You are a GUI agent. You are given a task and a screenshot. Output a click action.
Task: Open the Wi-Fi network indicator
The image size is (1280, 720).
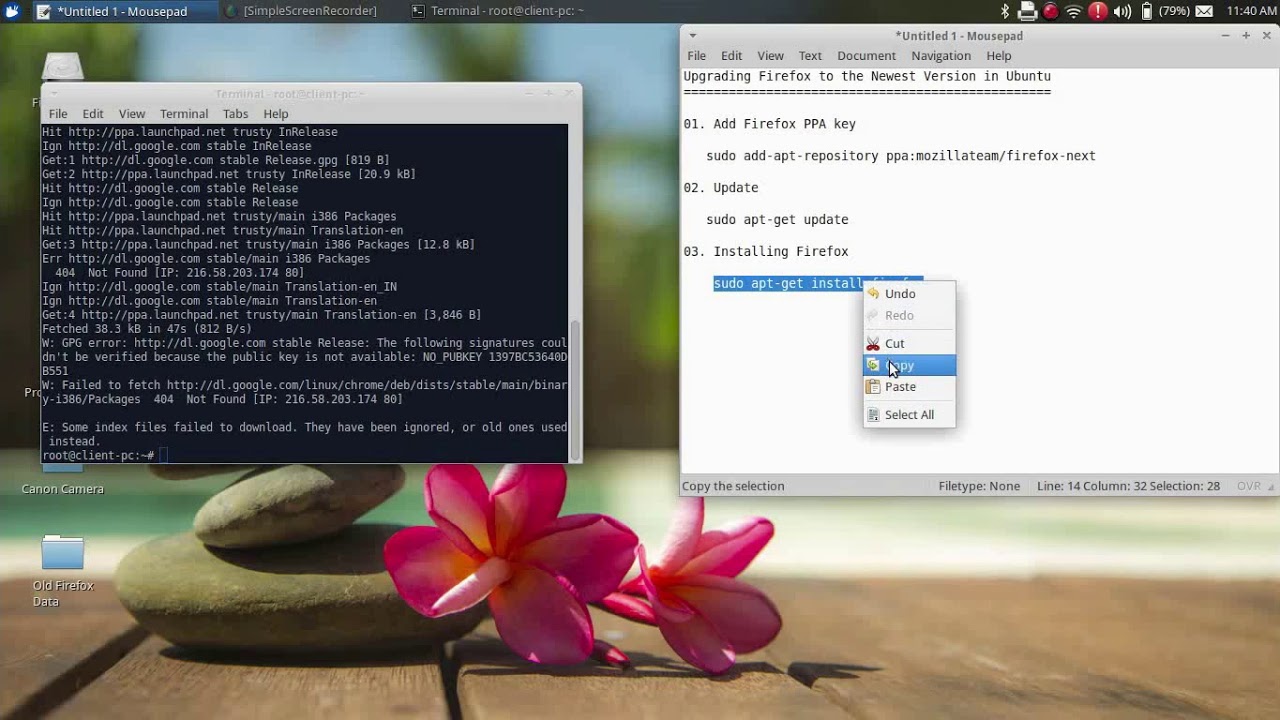tap(1074, 11)
